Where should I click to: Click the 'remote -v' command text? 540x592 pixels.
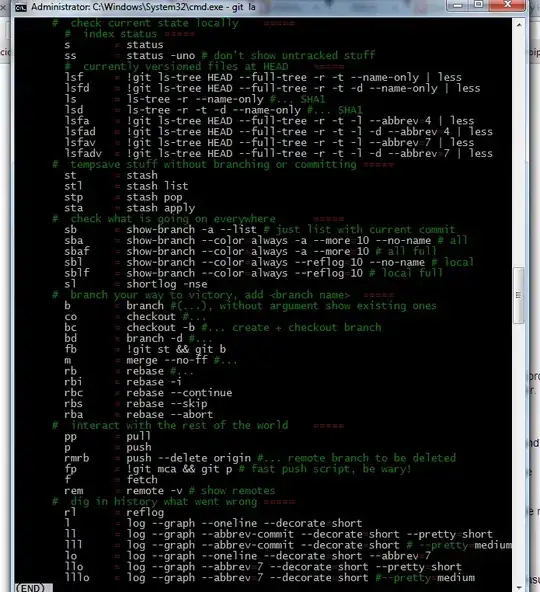[154, 491]
